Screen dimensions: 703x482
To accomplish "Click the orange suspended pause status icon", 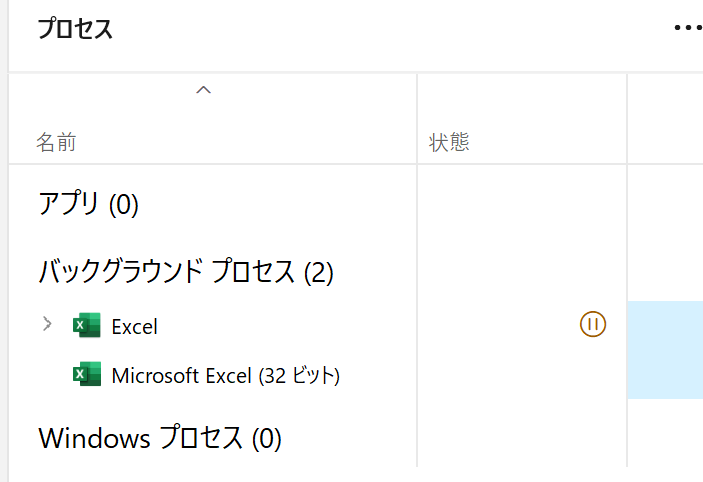I will click(593, 324).
